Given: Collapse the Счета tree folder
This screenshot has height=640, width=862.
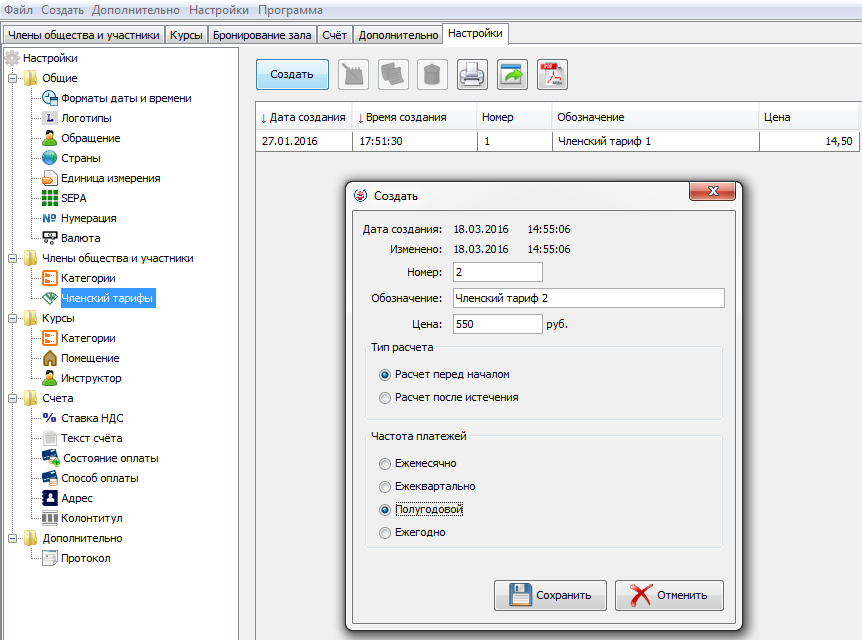Looking at the screenshot, I should [12, 399].
